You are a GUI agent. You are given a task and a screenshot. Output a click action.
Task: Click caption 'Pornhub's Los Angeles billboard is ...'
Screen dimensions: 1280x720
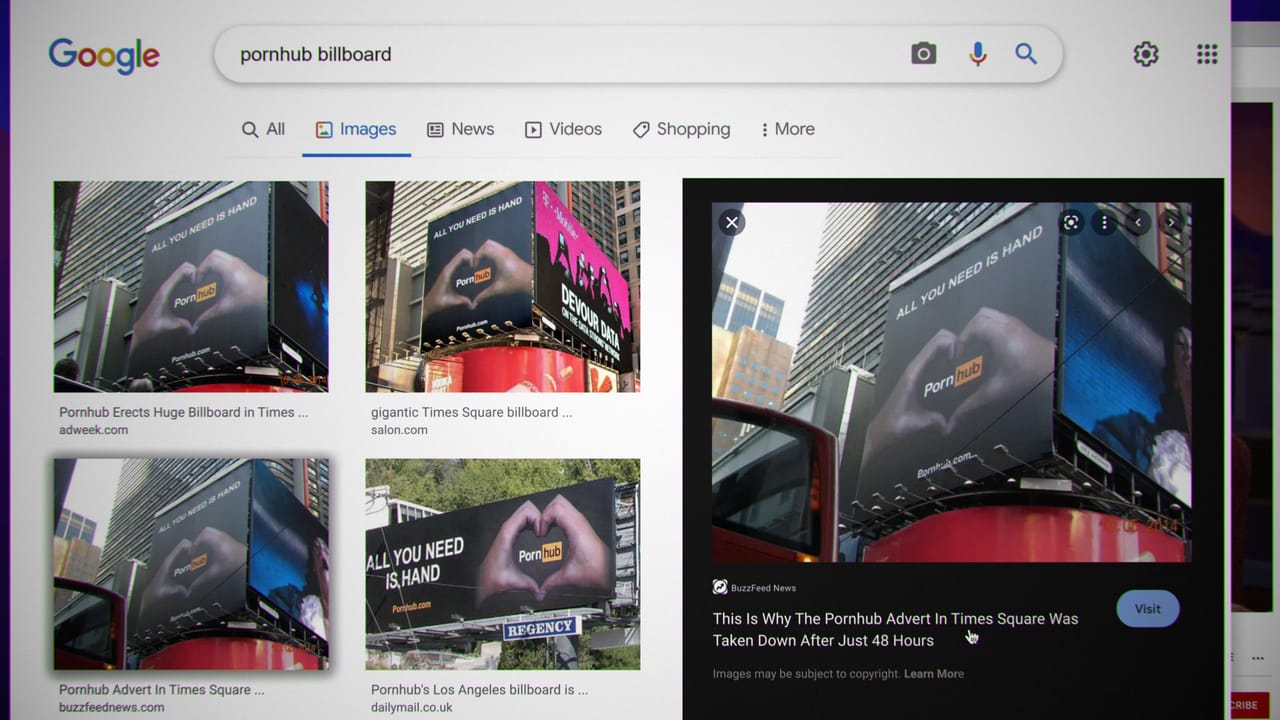(x=480, y=690)
